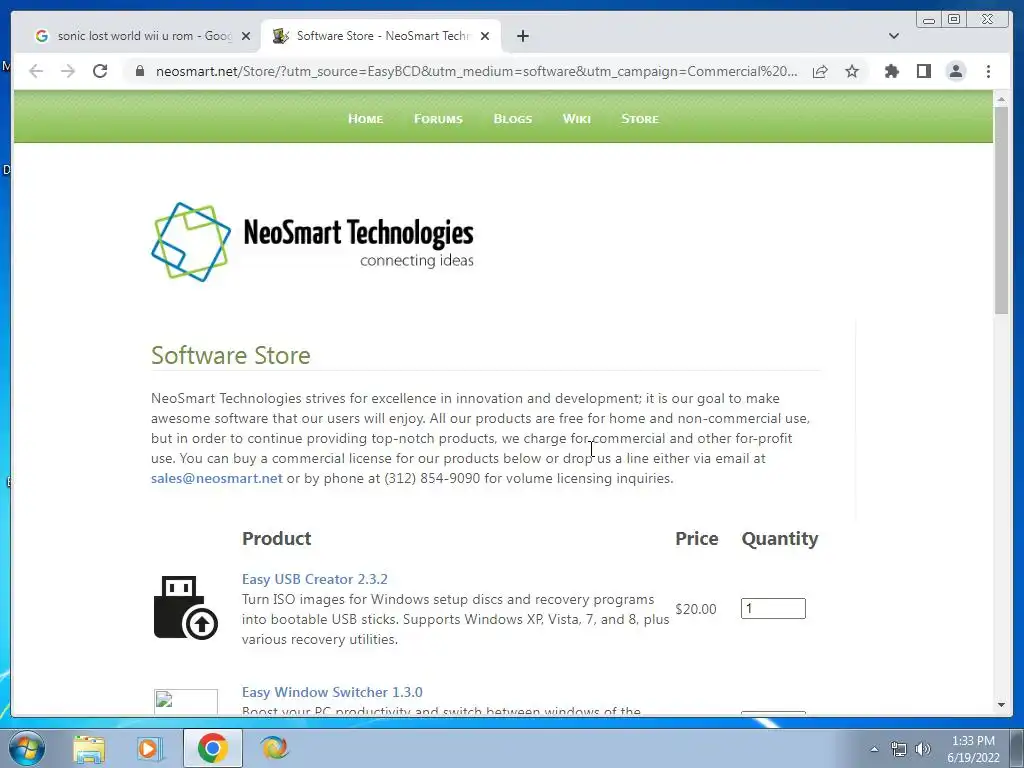Click the Software Store heading
Screen dimensions: 1024x768
point(231,355)
